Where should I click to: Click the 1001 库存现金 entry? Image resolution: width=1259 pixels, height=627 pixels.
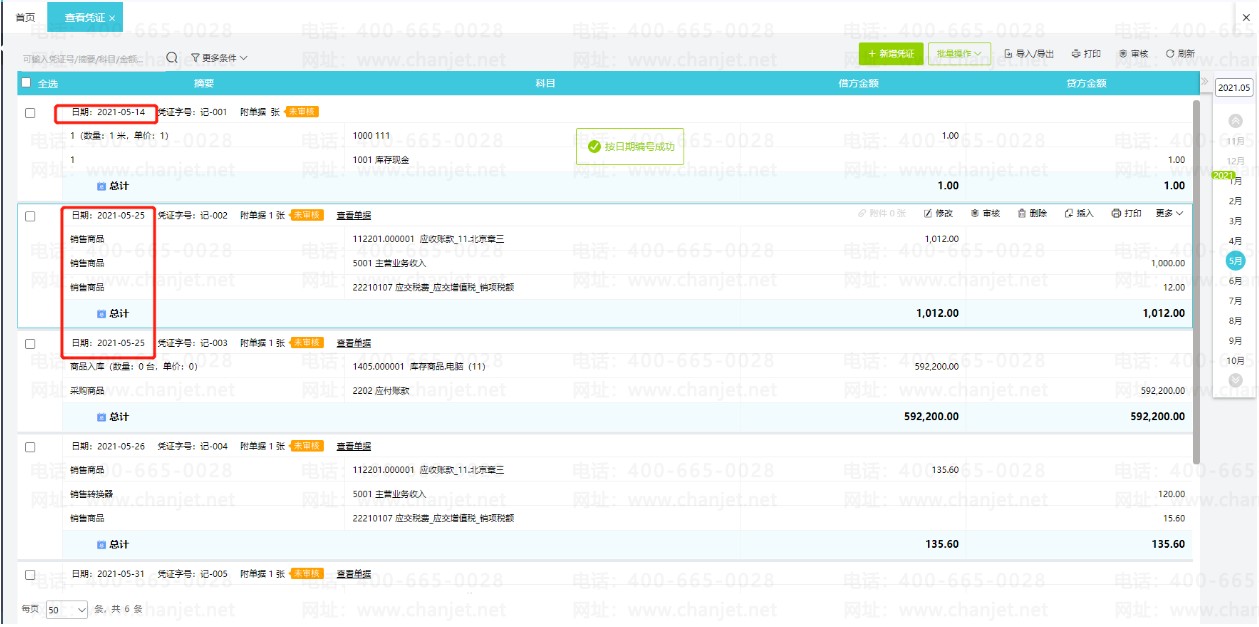coord(382,160)
